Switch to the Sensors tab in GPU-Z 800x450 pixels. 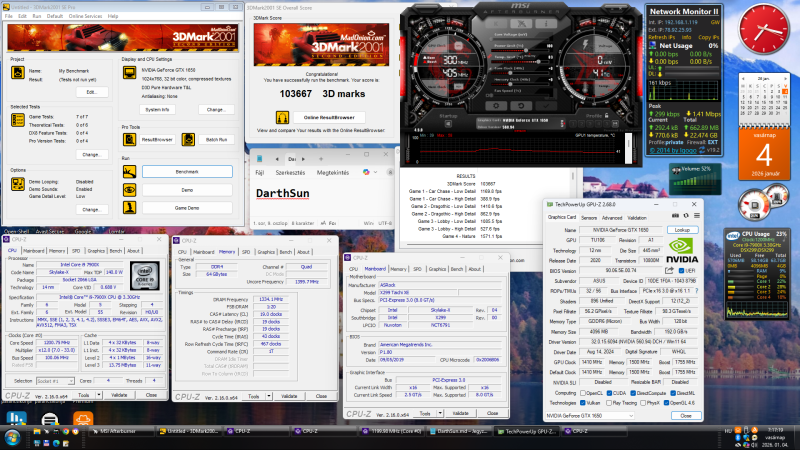(x=589, y=218)
